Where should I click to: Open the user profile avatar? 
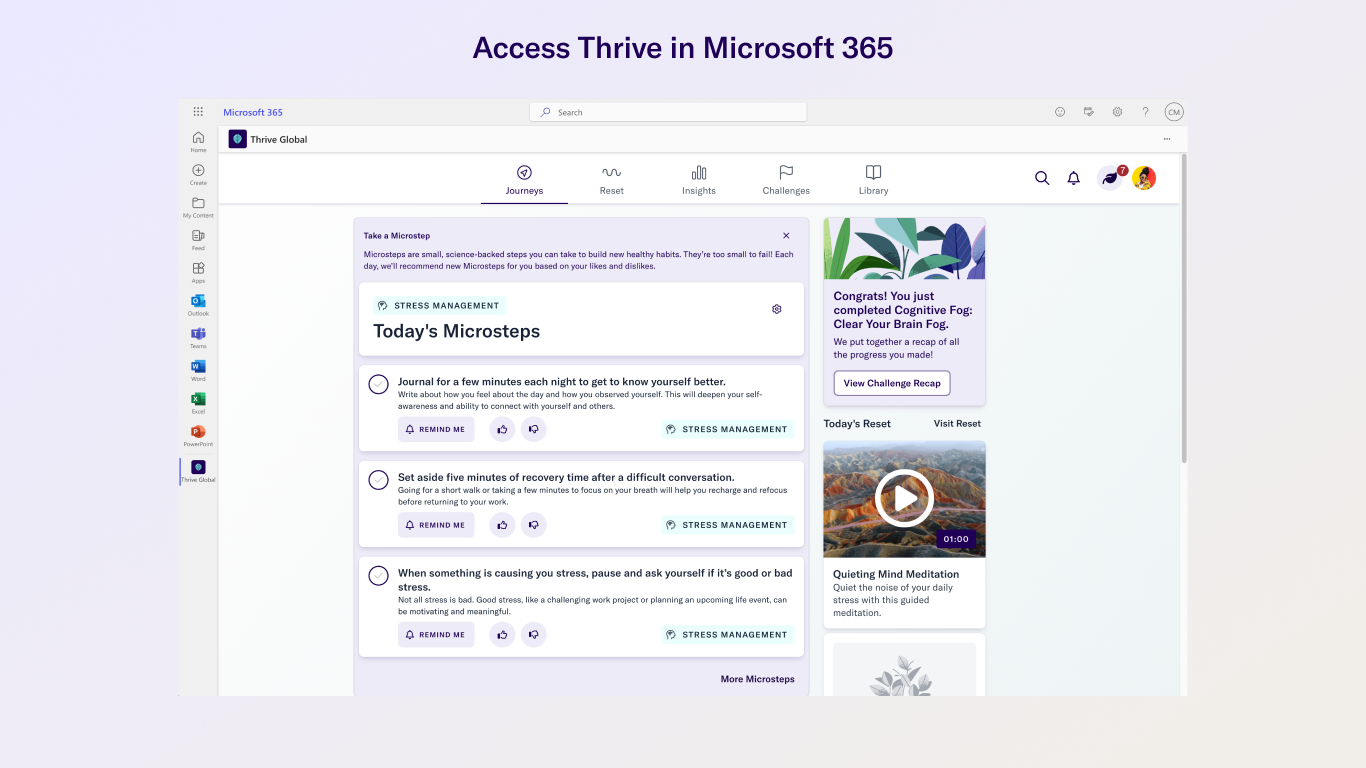(1144, 178)
